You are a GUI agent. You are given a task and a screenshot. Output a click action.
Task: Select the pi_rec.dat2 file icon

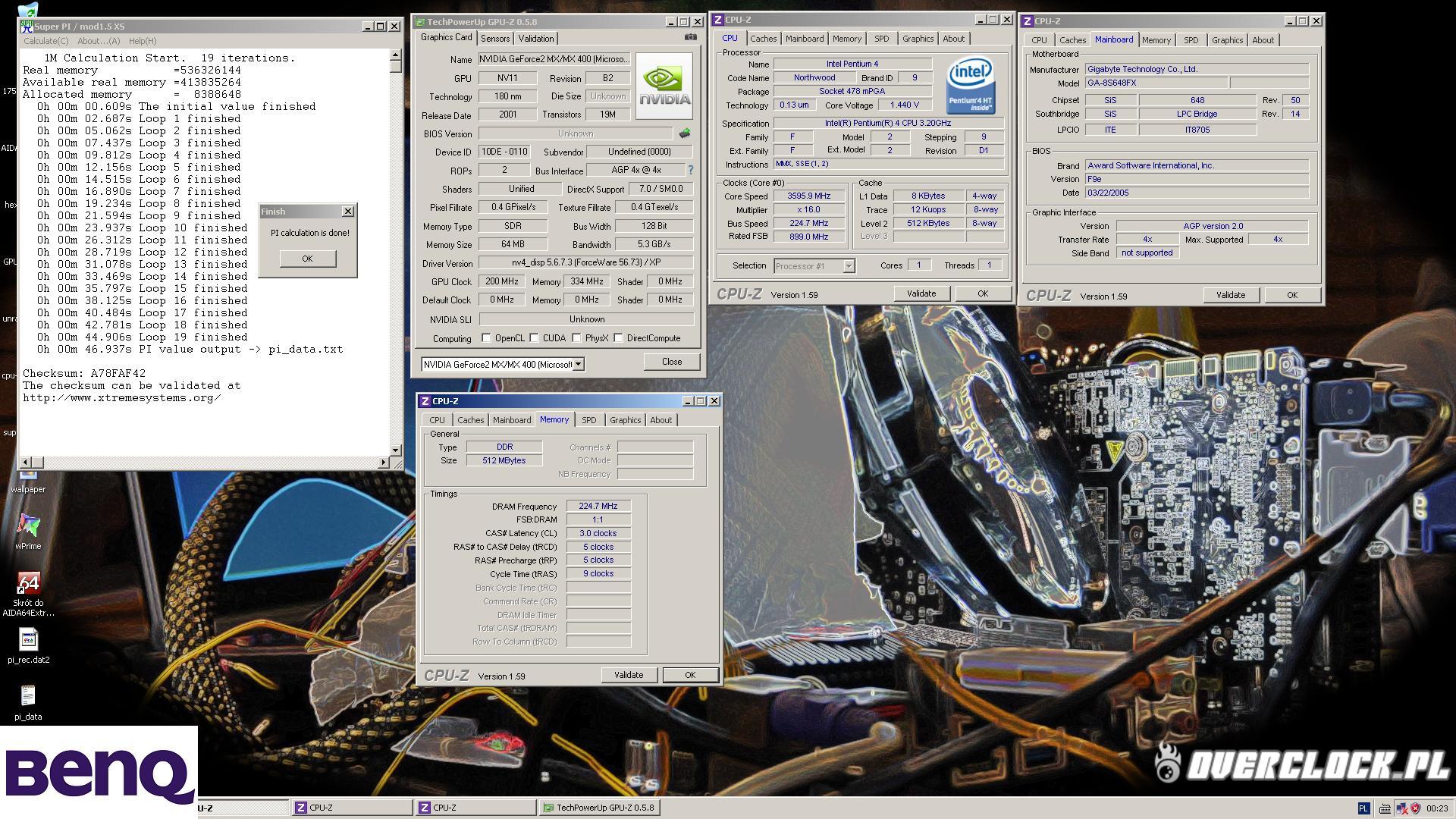tap(28, 640)
